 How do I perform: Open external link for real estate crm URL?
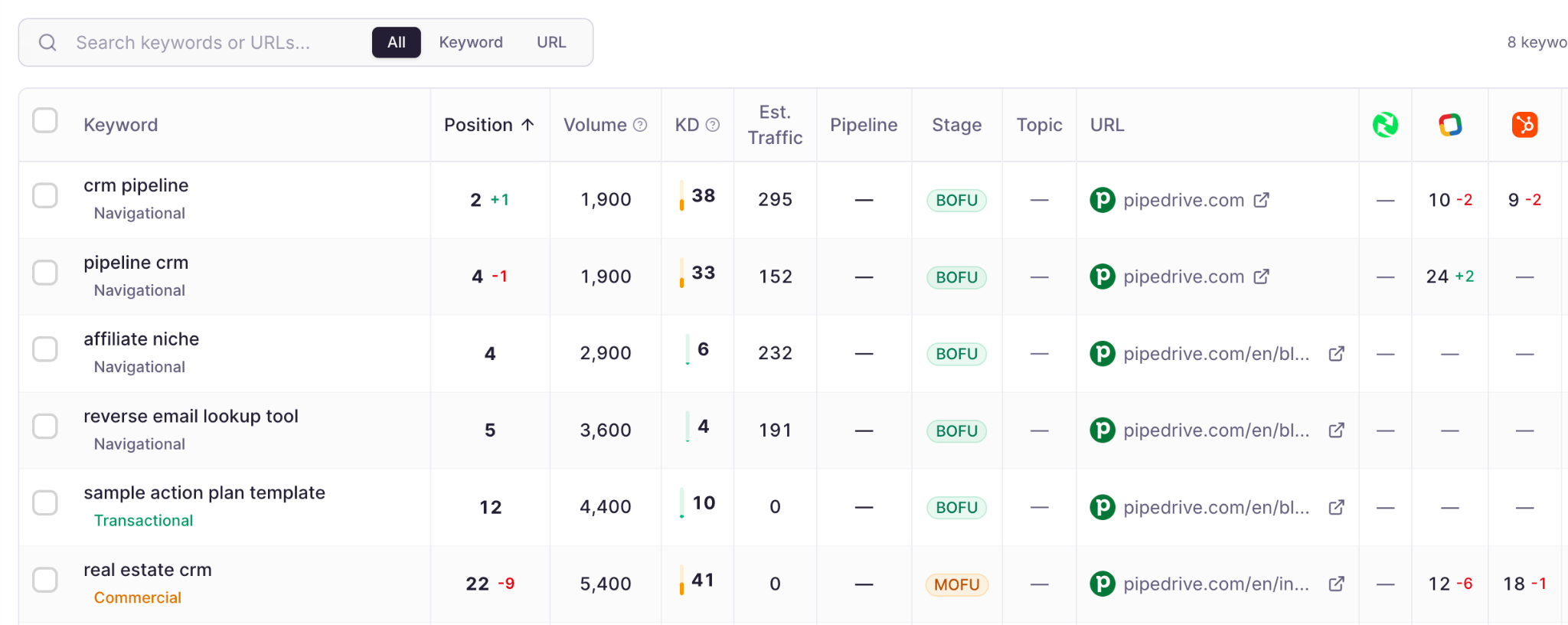pos(1336,584)
